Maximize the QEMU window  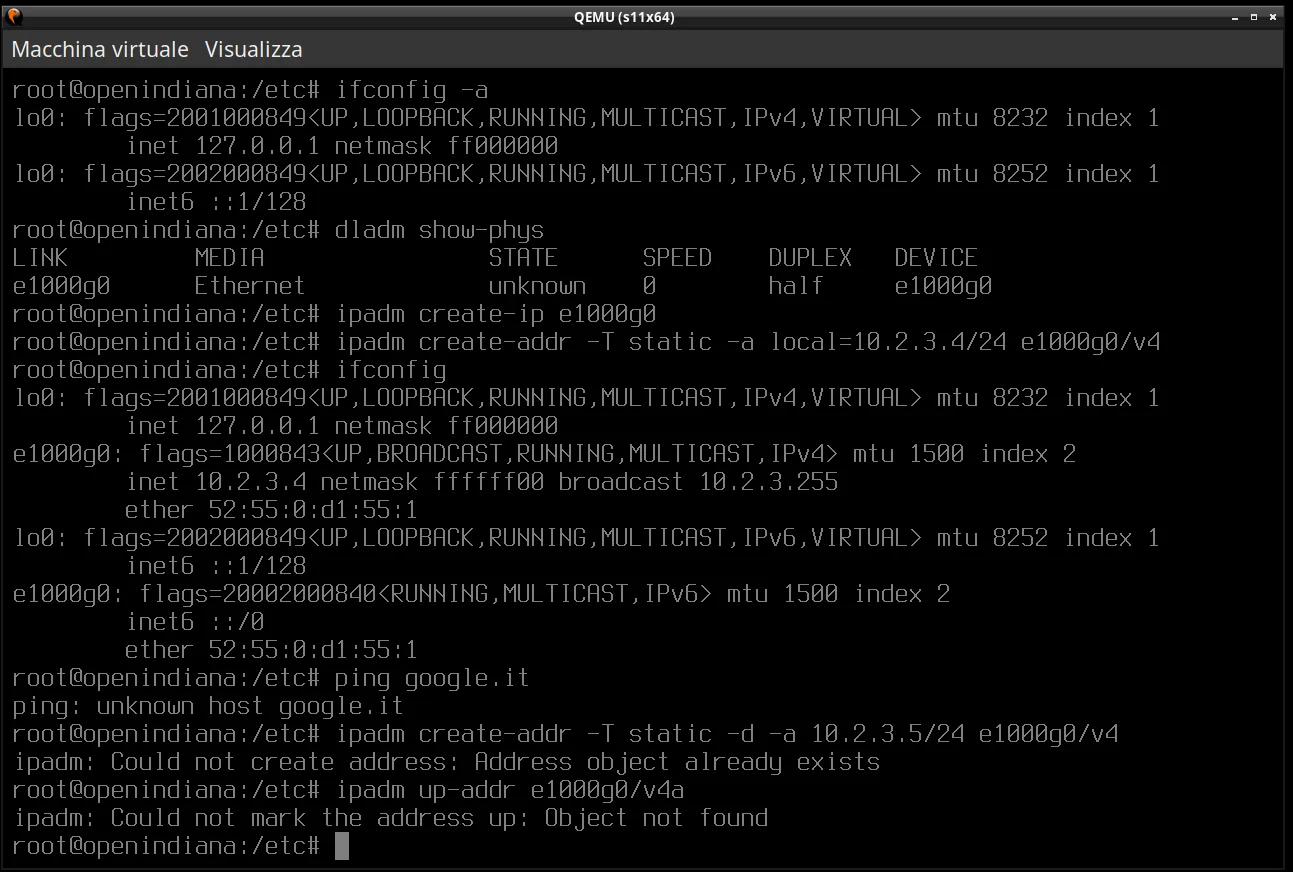pyautogui.click(x=1254, y=17)
